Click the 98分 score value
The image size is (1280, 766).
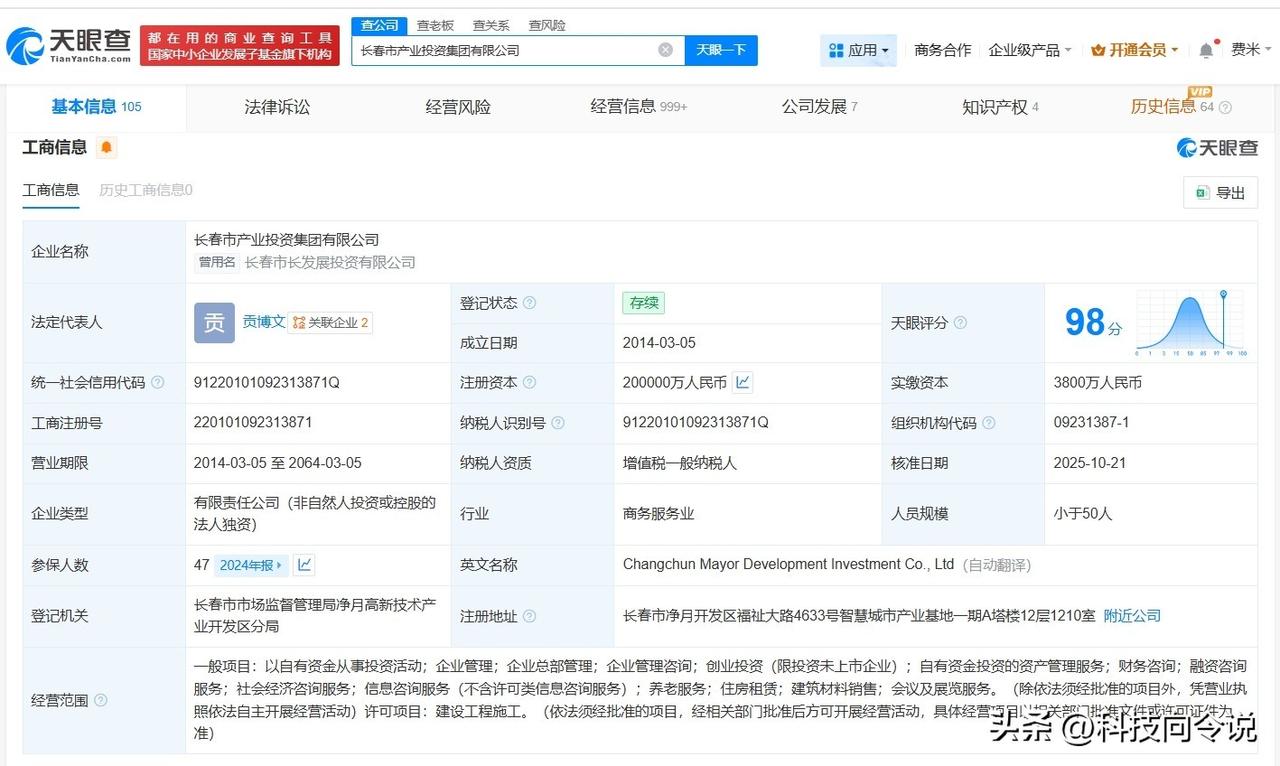tap(1093, 323)
